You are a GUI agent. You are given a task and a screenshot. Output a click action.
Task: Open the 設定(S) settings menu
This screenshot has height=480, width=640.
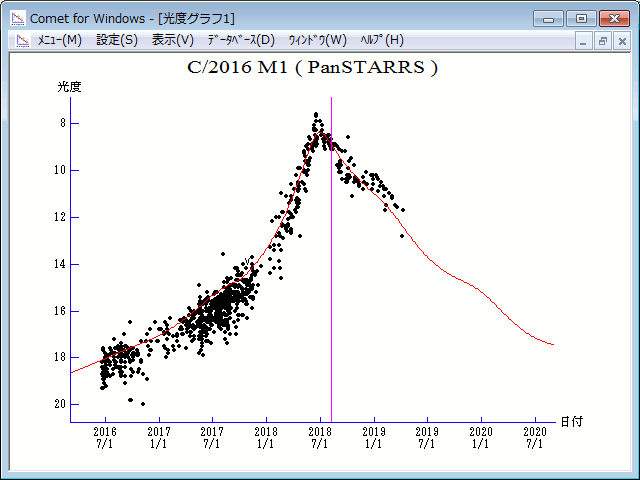pos(117,40)
